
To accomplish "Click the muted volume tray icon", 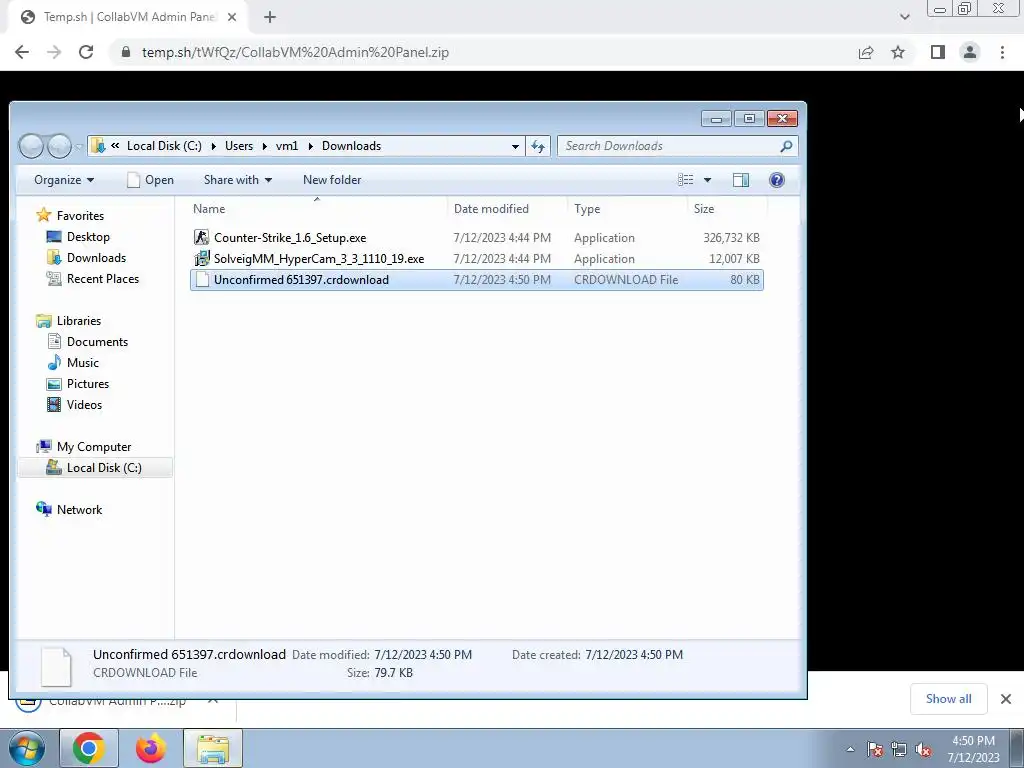I will [922, 750].
